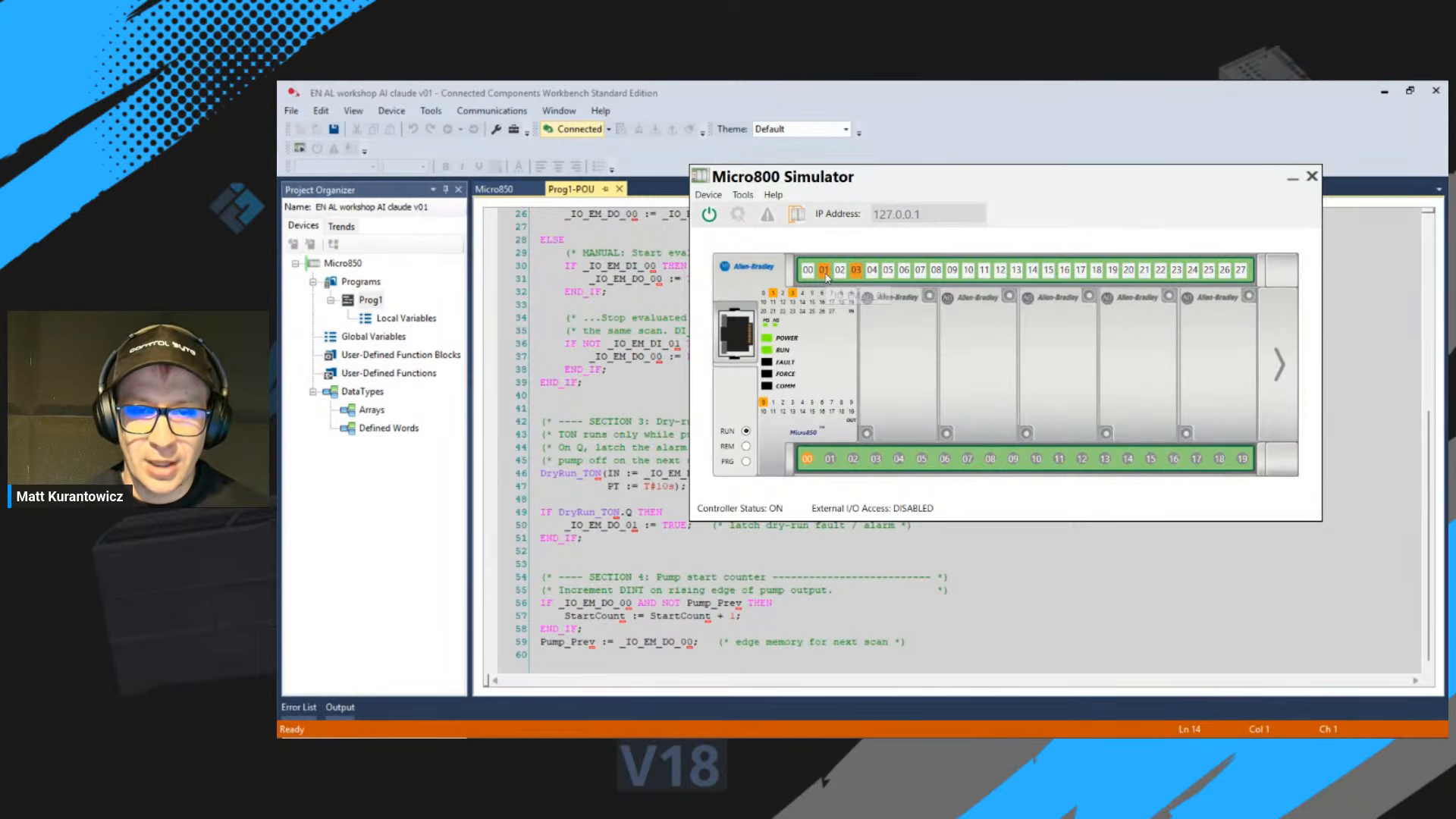Click third icon in Project Organizer device toolbar
Screen dimensions: 1456x819
click(333, 244)
